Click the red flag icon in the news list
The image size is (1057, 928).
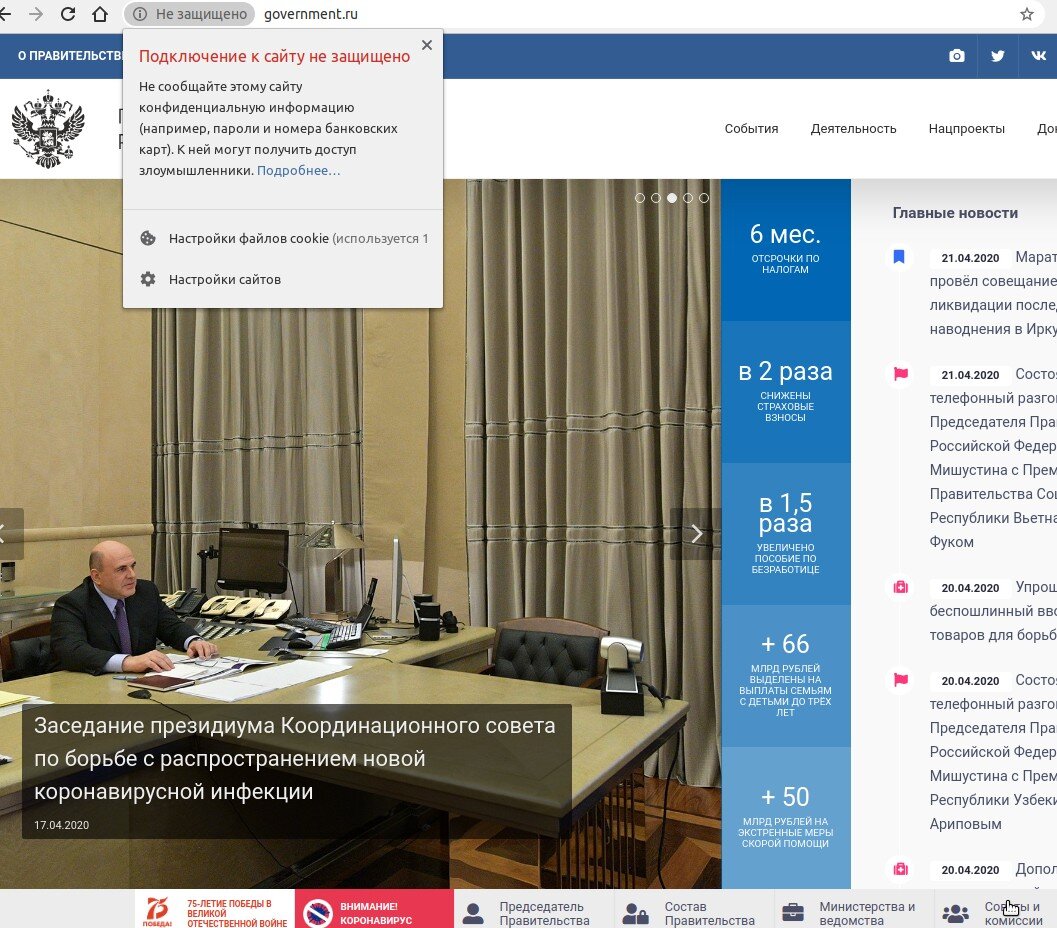[x=899, y=374]
